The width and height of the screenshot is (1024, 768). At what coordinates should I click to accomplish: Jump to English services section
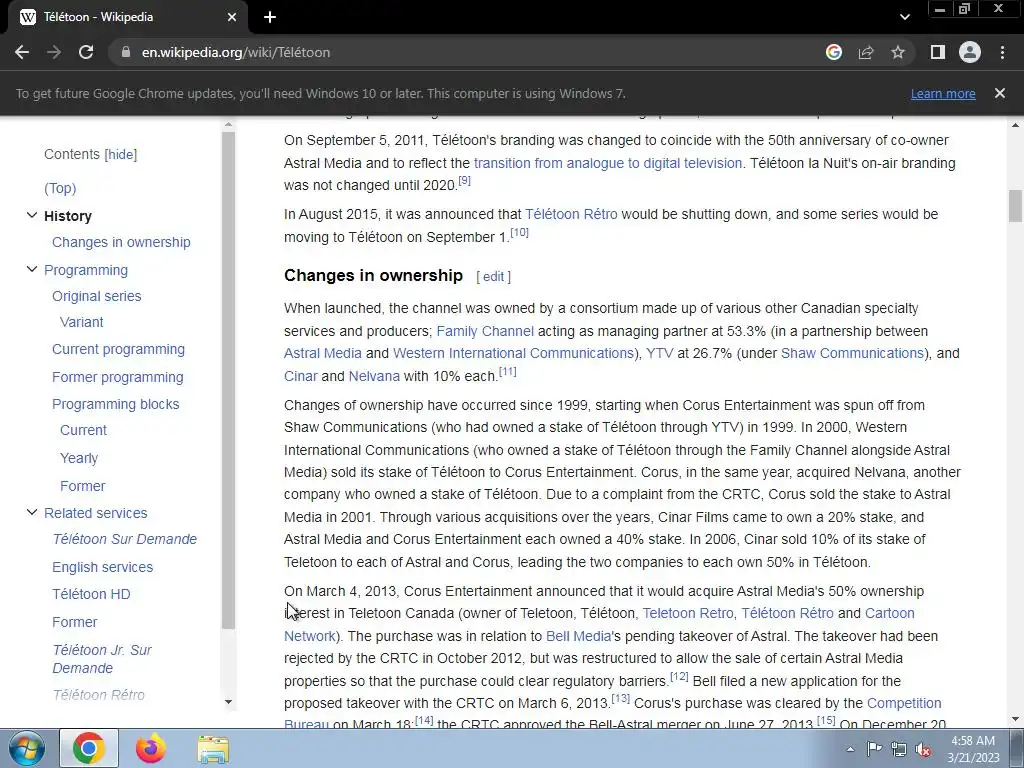pyautogui.click(x=103, y=568)
